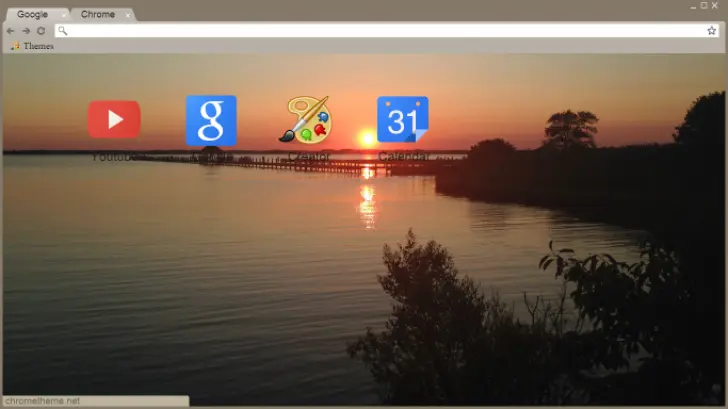The image size is (728, 409).
Task: Maximize the browser window
Action: tap(704, 5)
